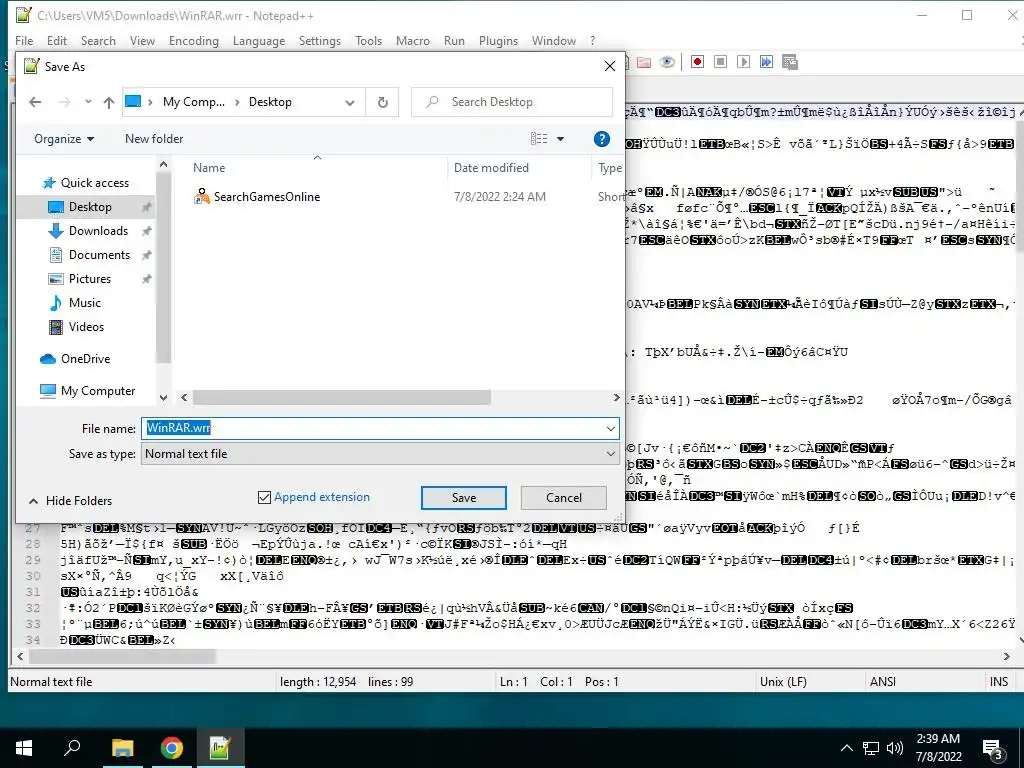Viewport: 1024px width, 768px height.
Task: Click the Playback macro icon
Action: pos(743,62)
